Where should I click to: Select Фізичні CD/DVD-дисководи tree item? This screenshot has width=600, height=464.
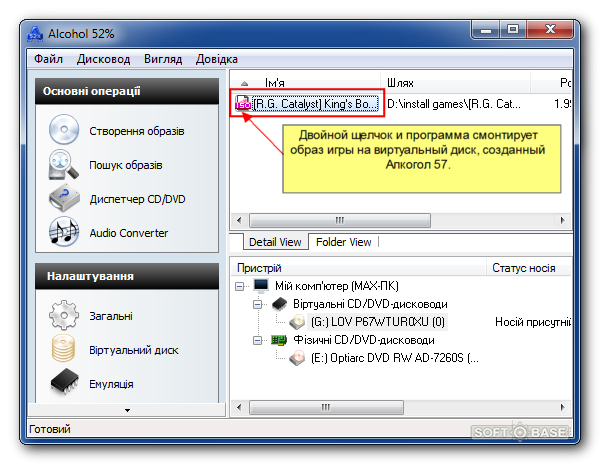point(364,340)
